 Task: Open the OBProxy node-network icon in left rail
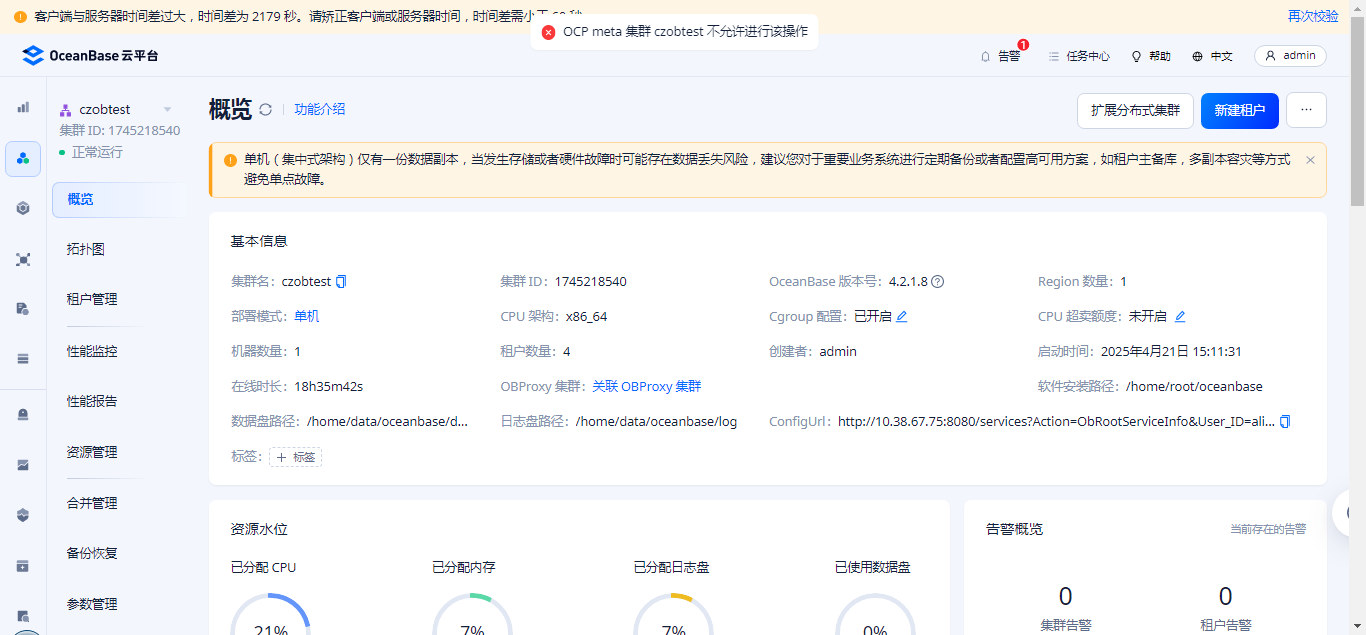[x=23, y=259]
